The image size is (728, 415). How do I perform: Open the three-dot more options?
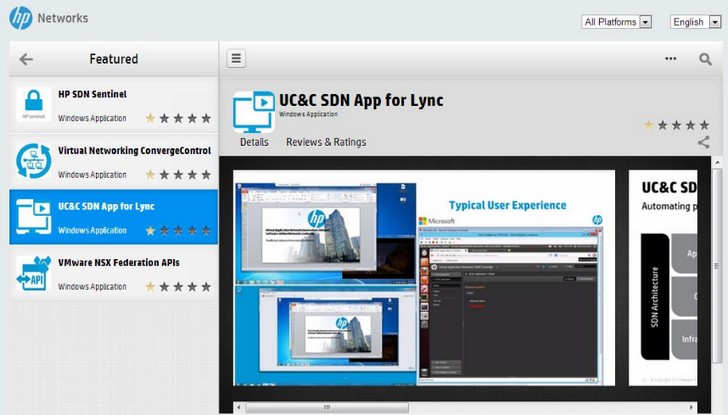coord(670,58)
